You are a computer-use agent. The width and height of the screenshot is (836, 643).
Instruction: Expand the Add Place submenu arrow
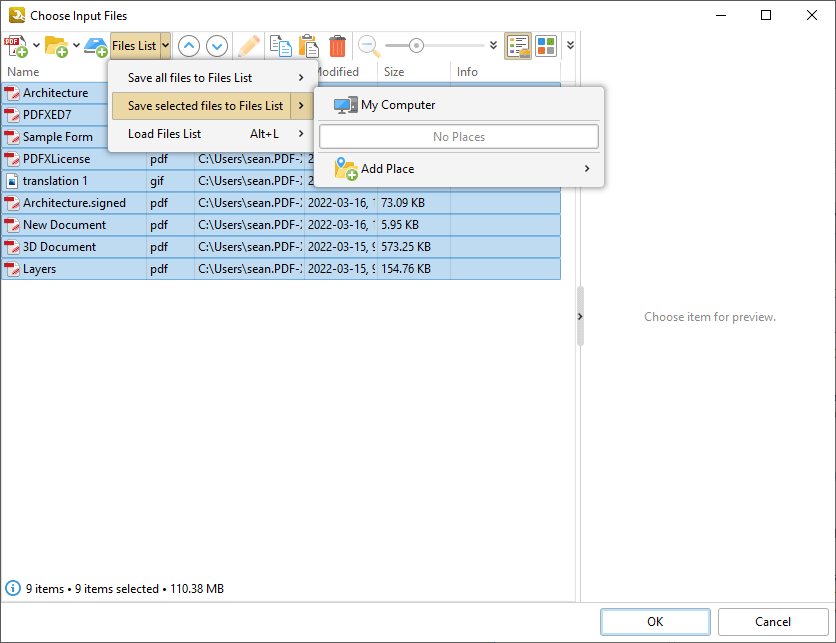pyautogui.click(x=587, y=168)
